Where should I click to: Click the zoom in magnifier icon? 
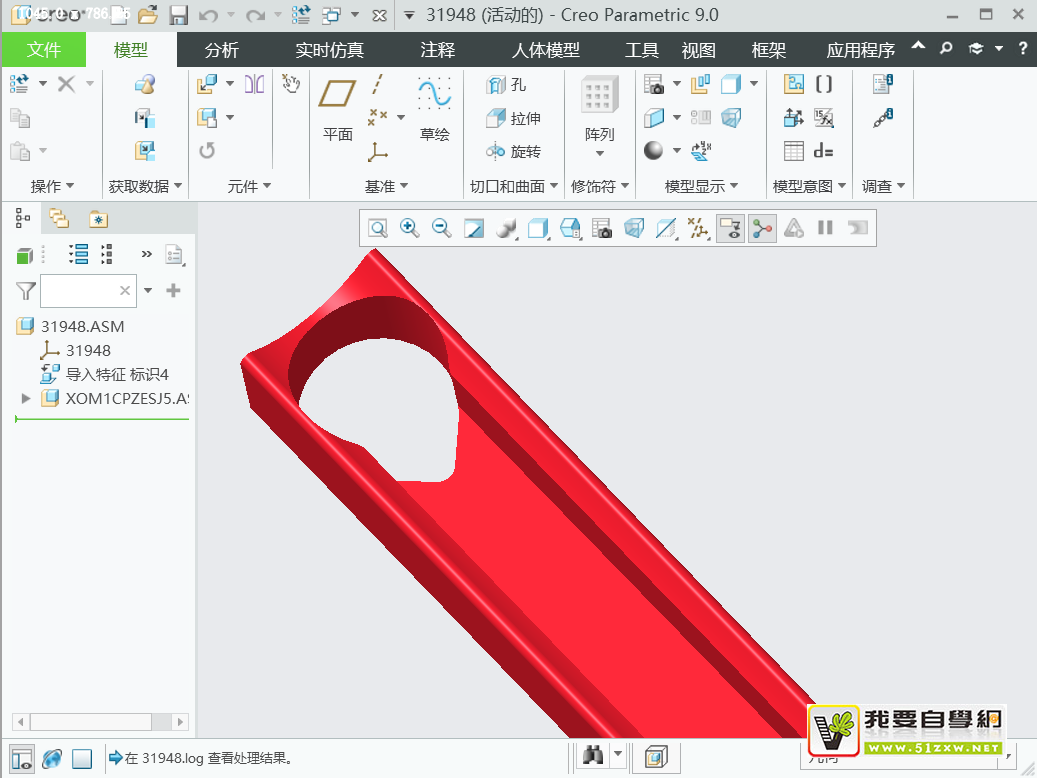point(409,228)
